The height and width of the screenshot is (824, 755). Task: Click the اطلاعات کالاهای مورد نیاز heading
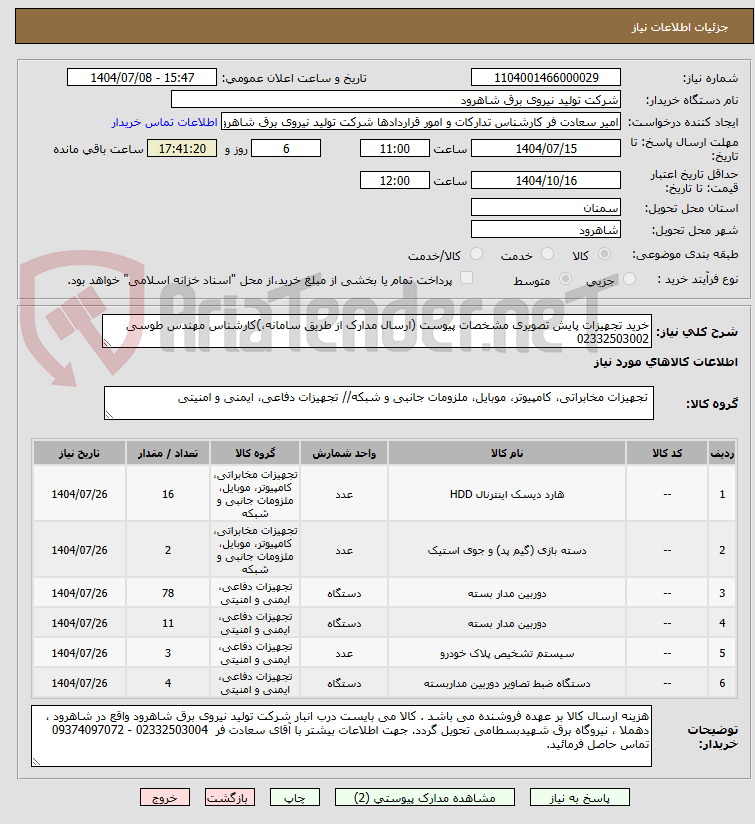pyautogui.click(x=666, y=362)
